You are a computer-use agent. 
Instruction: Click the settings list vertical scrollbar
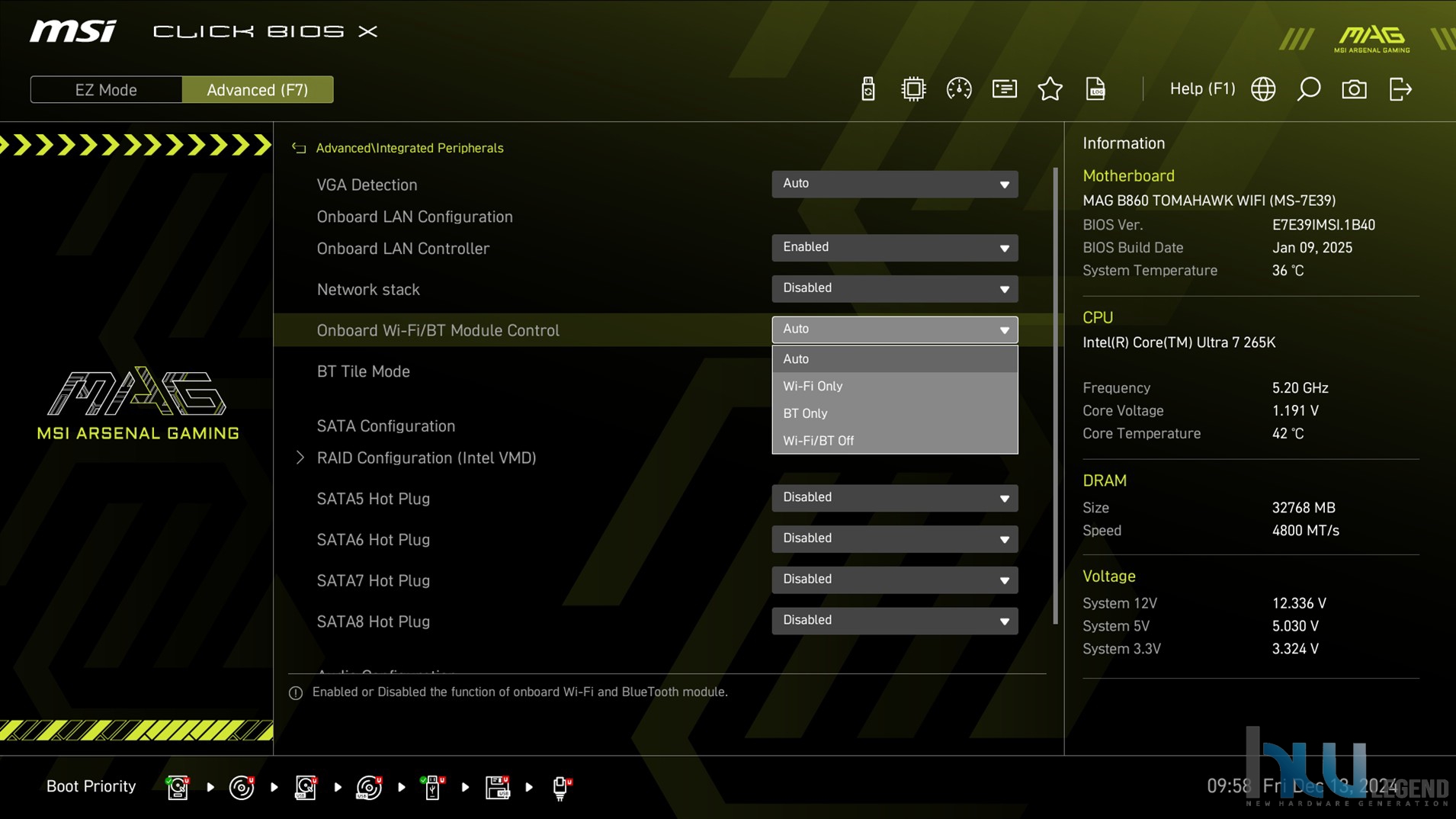(x=1055, y=396)
